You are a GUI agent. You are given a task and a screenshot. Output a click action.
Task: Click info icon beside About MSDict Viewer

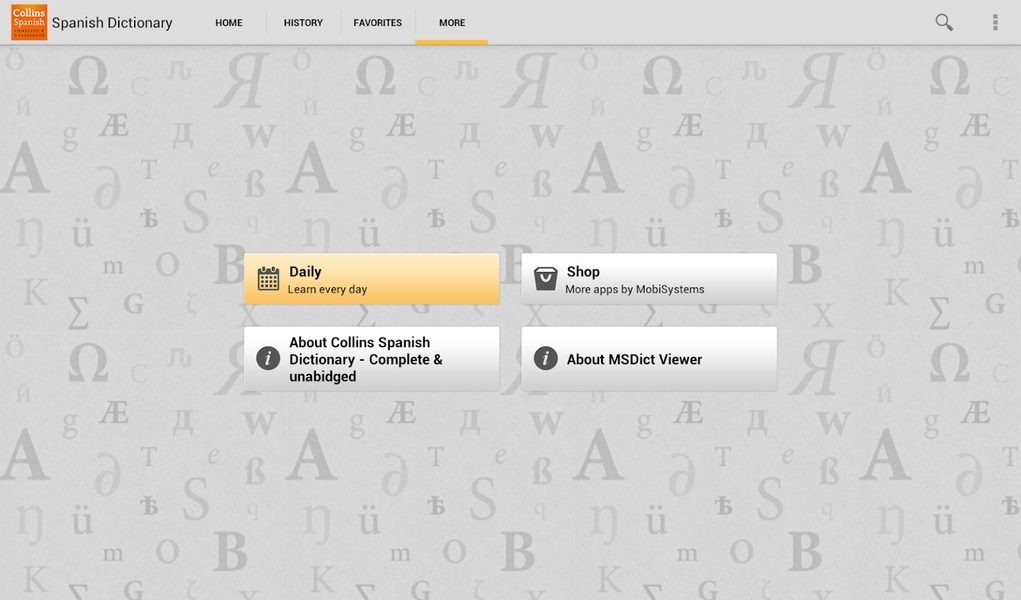[x=546, y=358]
